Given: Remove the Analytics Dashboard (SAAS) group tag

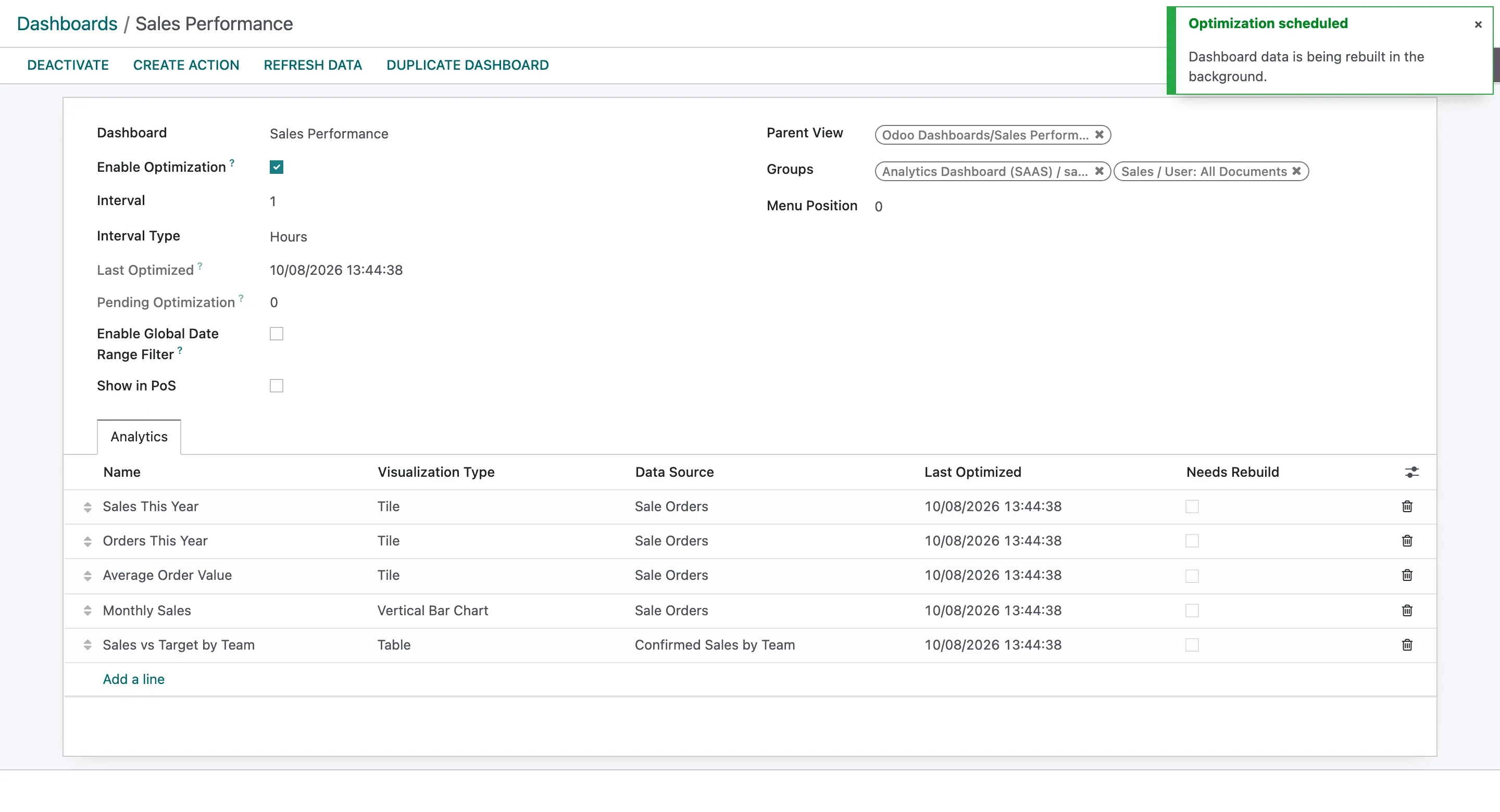Looking at the screenshot, I should pos(1099,171).
